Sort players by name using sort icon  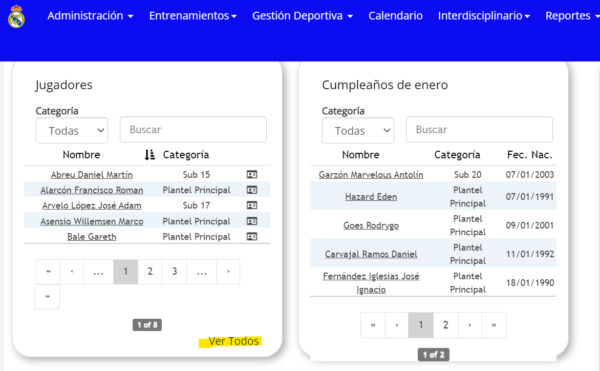(150, 155)
